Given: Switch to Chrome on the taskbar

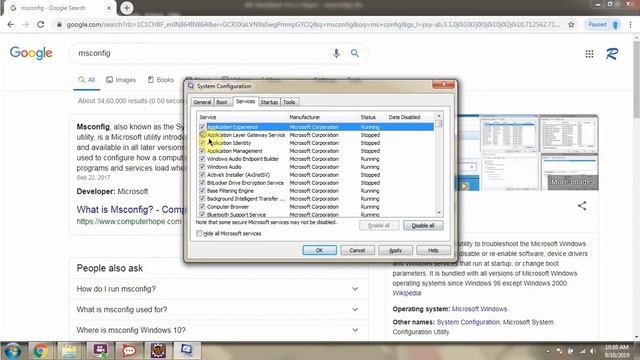Looking at the screenshot, I should point(40,351).
